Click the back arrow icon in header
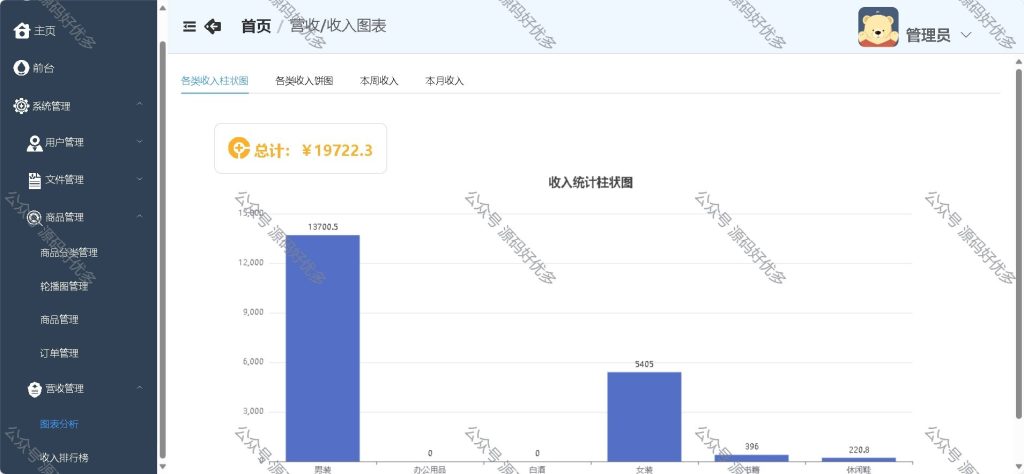 [213, 26]
